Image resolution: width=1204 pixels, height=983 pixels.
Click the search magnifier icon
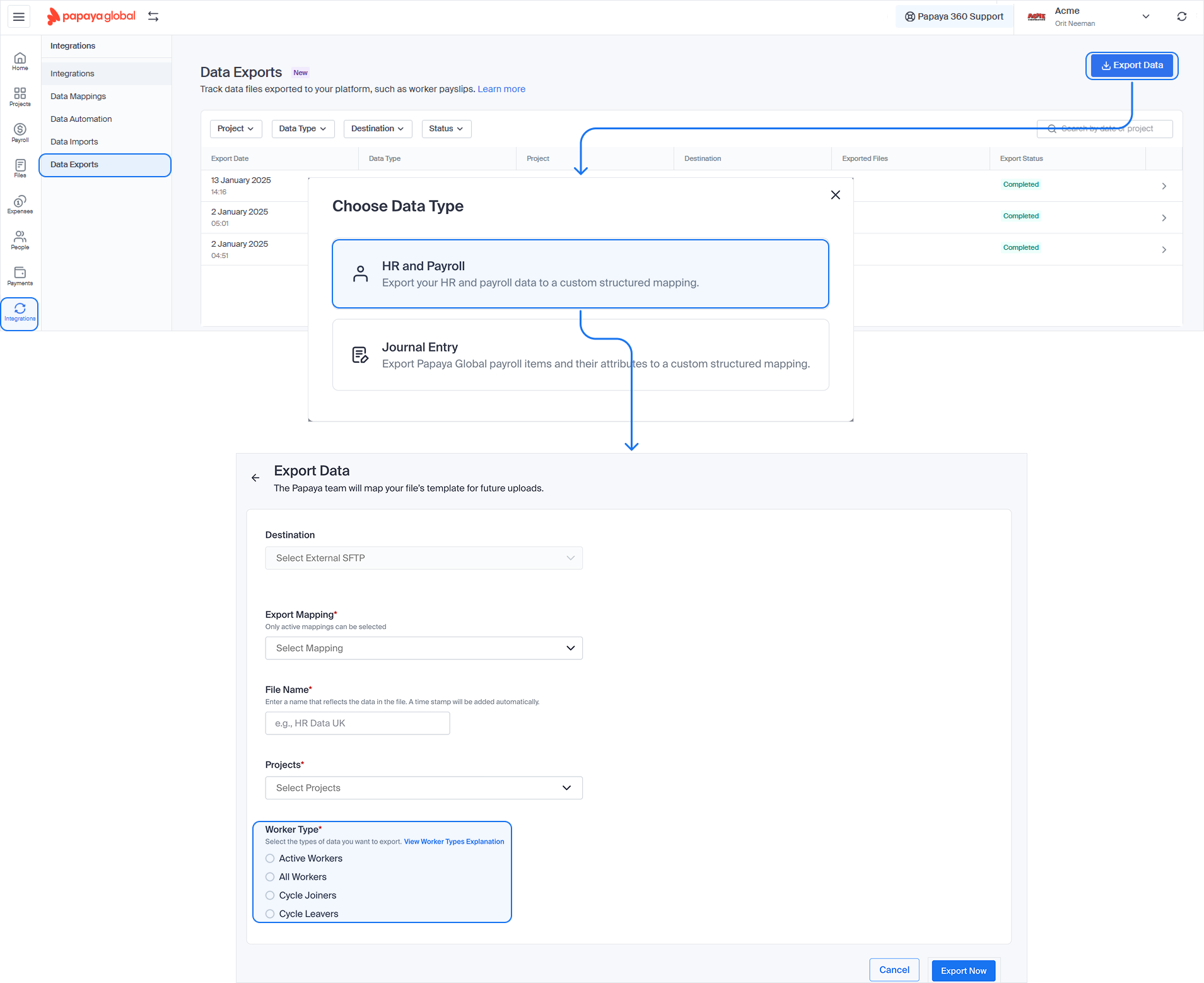point(1051,129)
